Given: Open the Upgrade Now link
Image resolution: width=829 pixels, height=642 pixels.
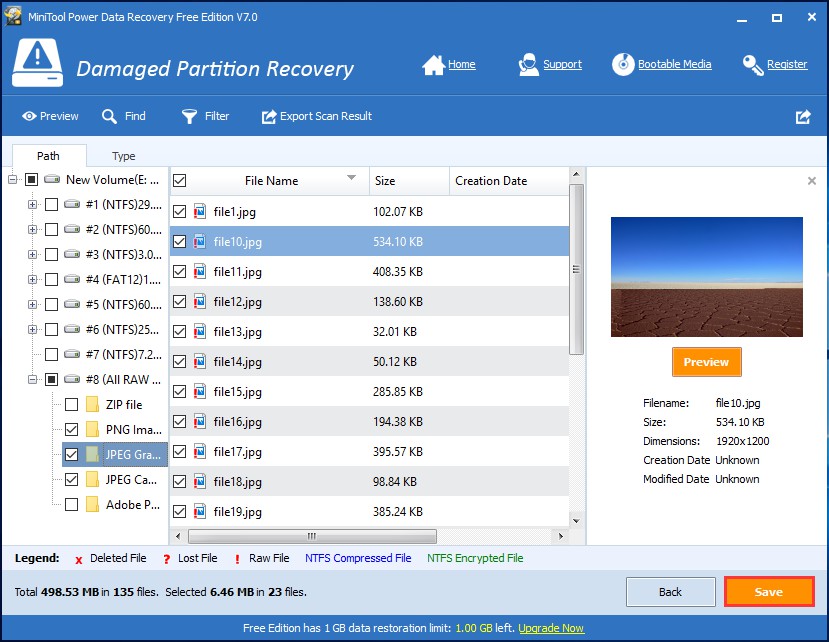Looking at the screenshot, I should (551, 628).
